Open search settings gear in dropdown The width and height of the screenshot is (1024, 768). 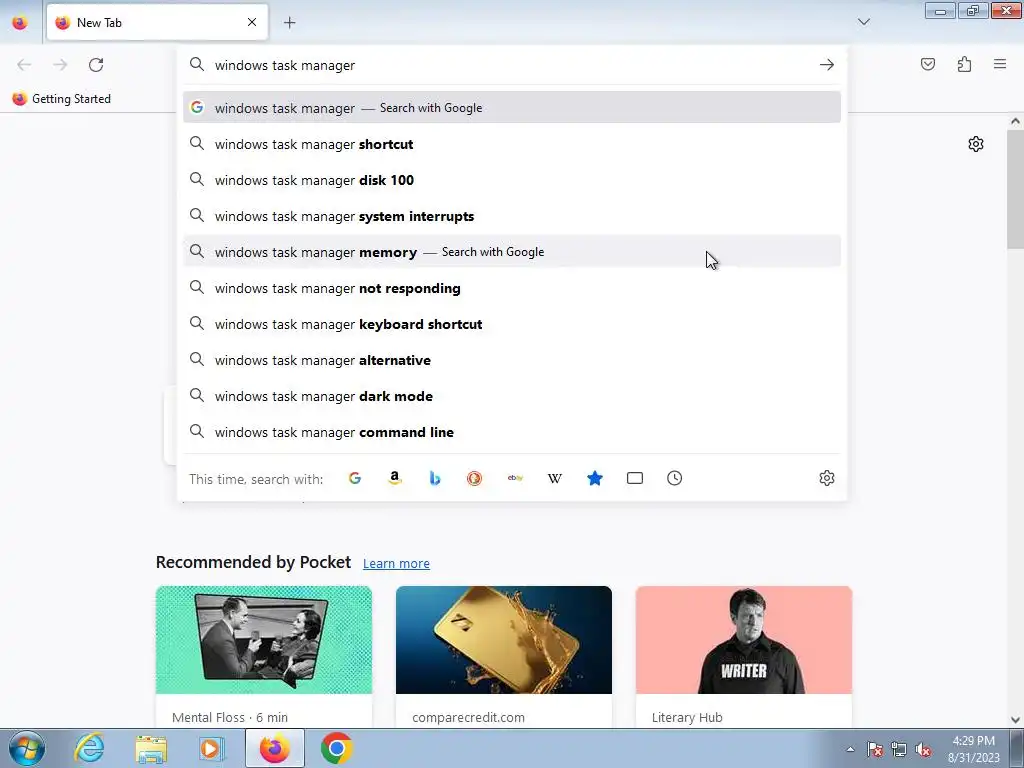tap(827, 478)
